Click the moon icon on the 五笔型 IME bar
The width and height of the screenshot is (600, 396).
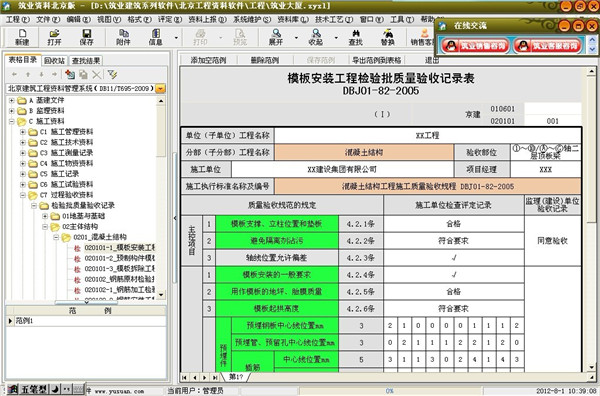[x=55, y=389]
